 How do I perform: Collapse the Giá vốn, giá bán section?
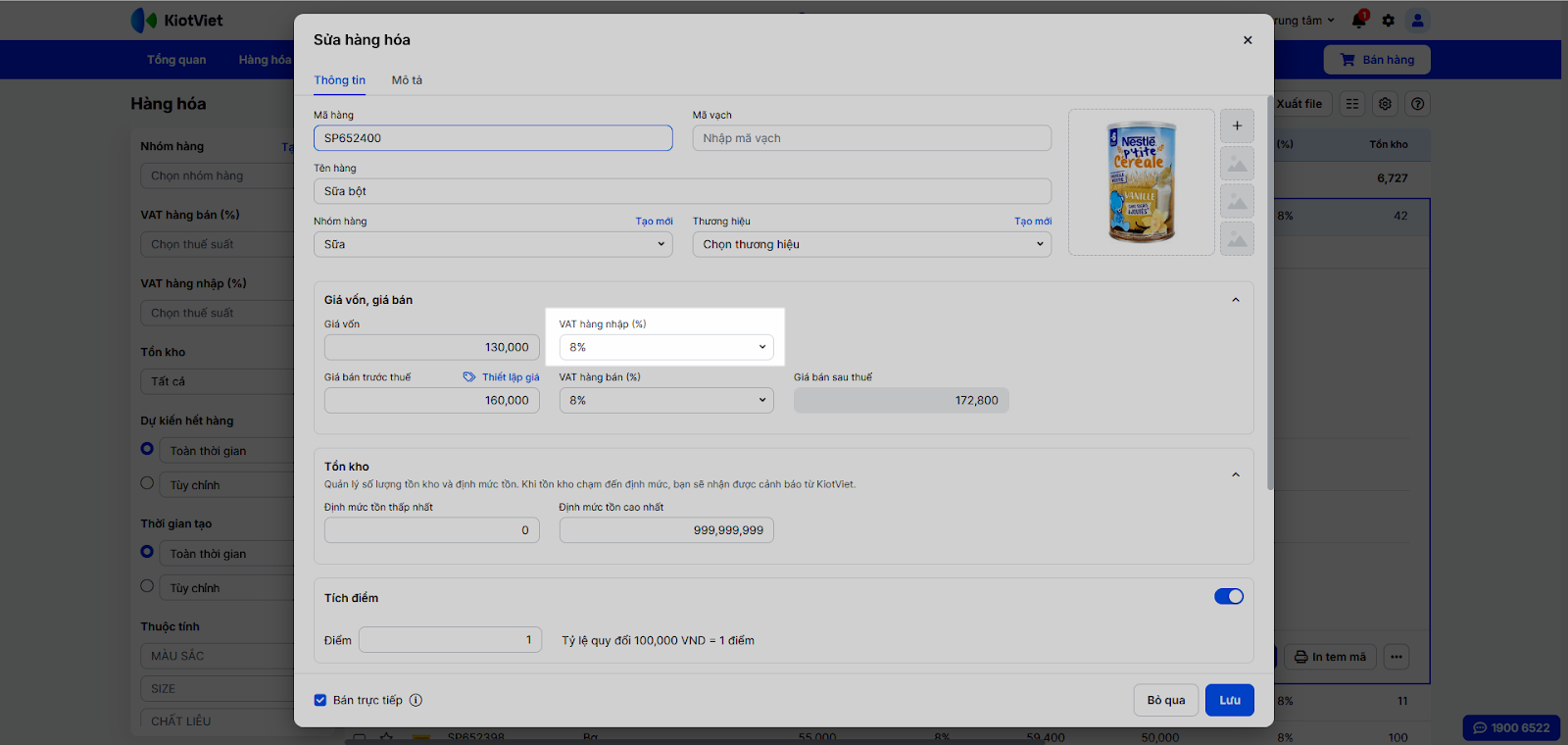tap(1236, 300)
